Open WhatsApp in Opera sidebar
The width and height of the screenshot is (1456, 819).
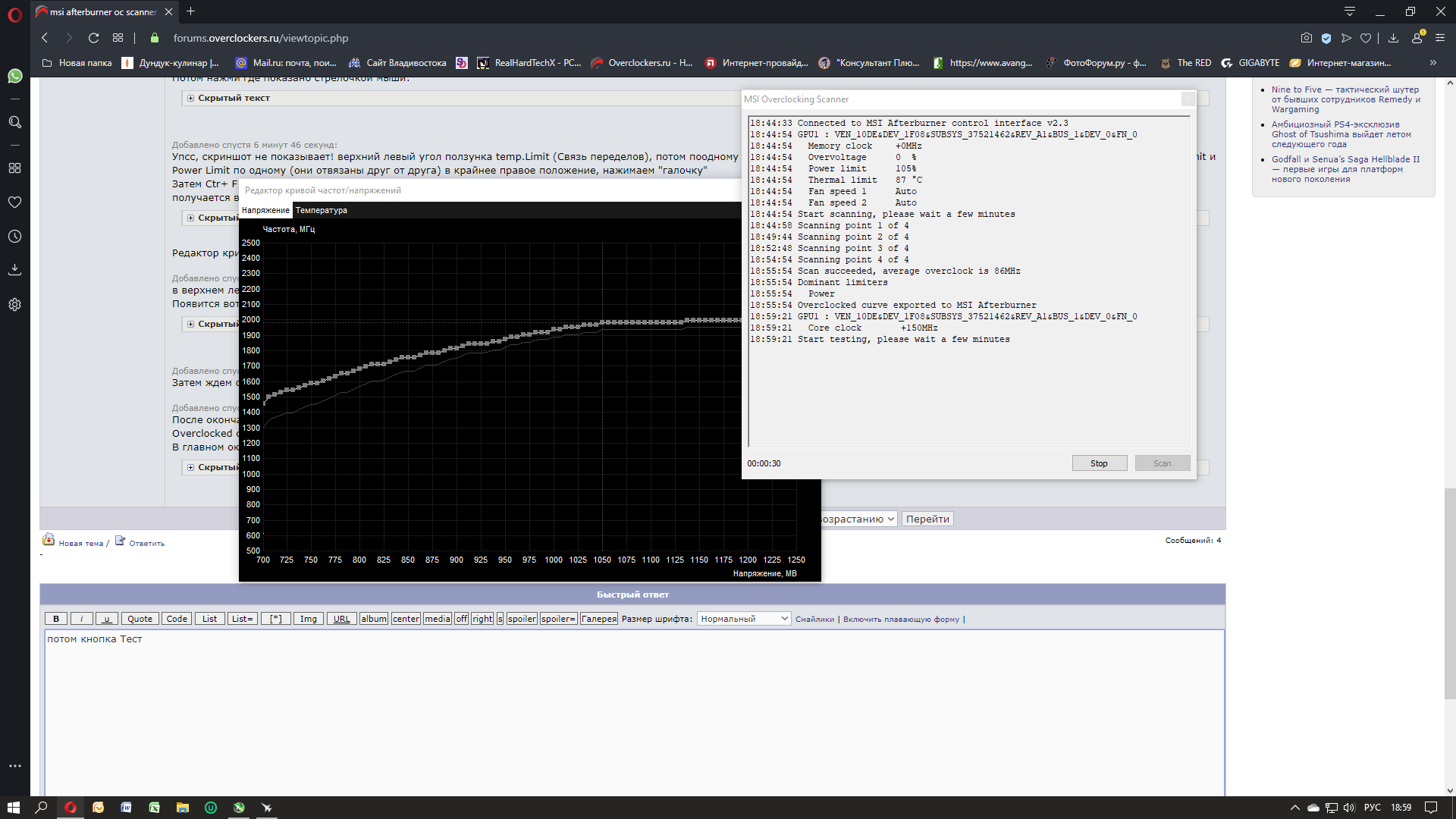click(14, 76)
